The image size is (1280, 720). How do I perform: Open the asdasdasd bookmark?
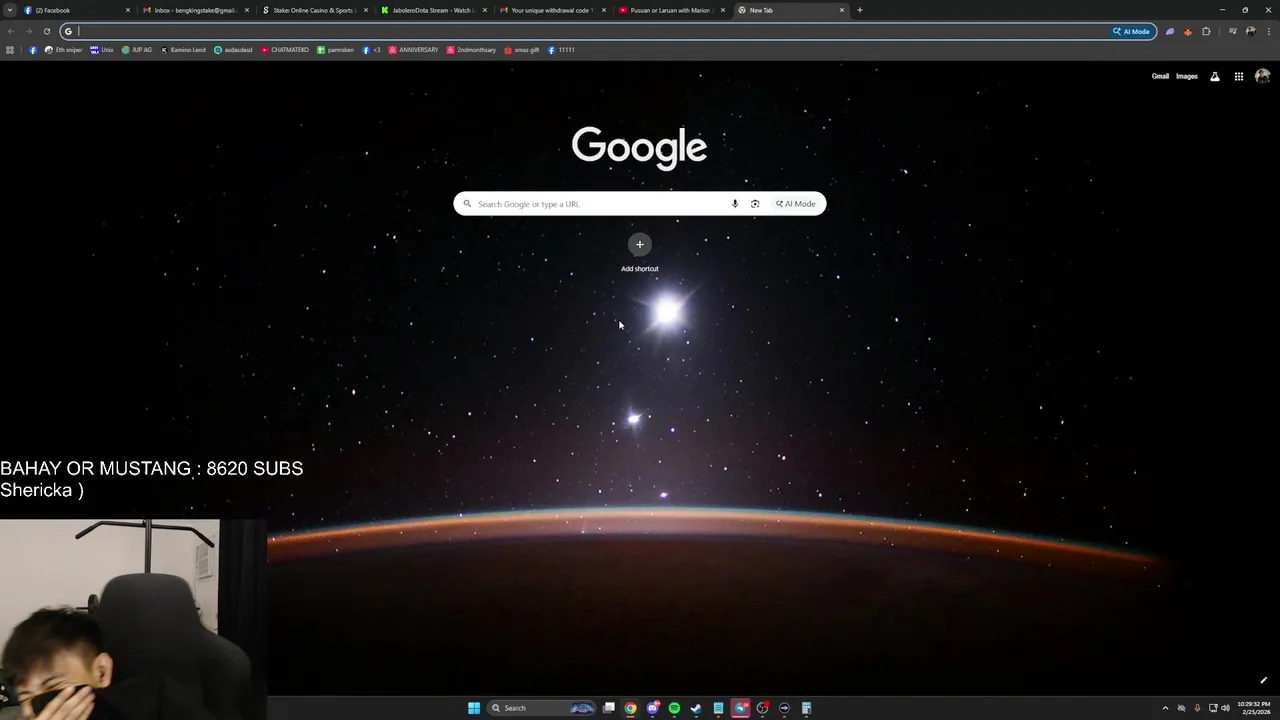click(x=234, y=50)
